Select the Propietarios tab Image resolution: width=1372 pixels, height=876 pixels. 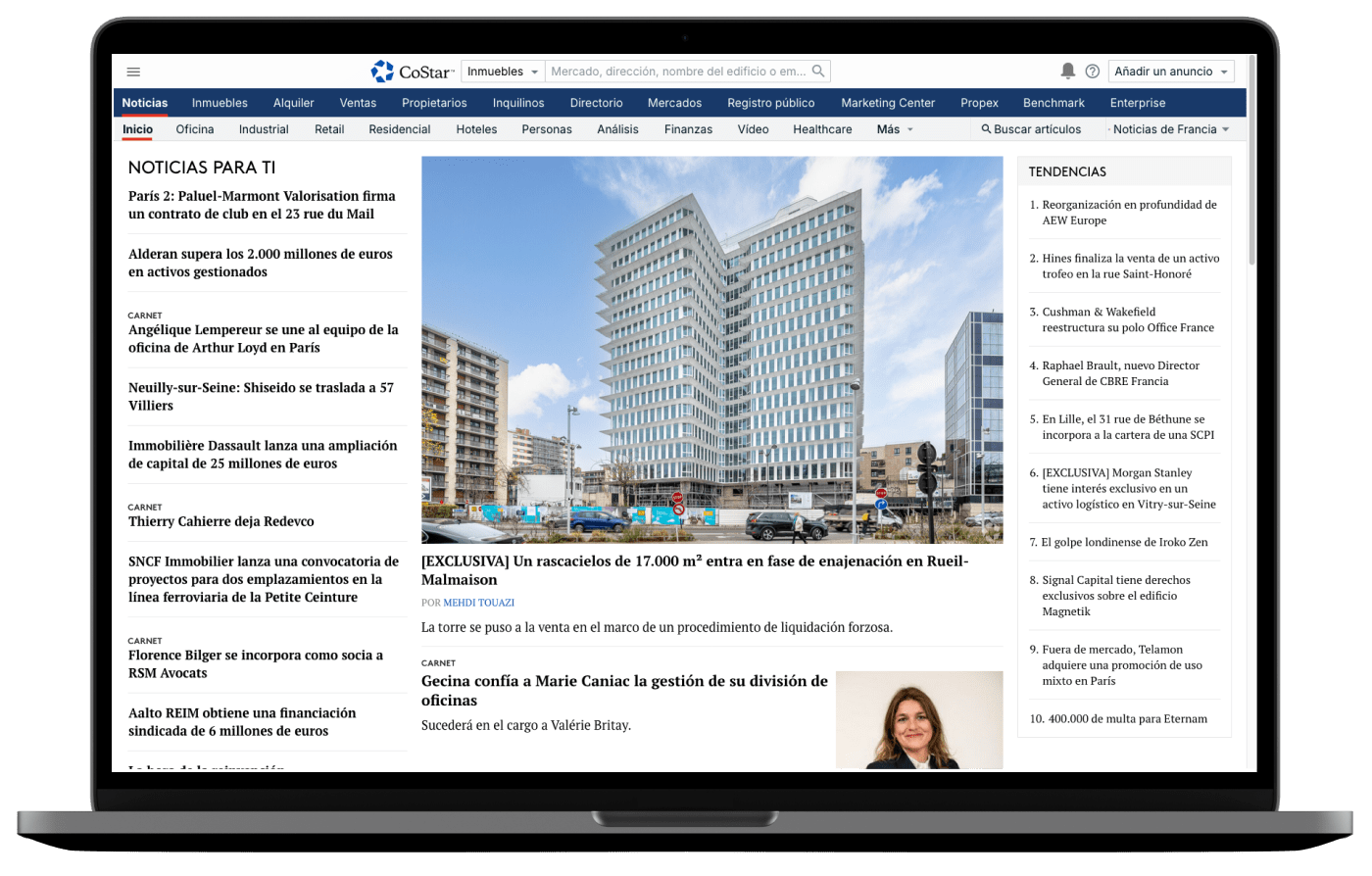tap(434, 103)
